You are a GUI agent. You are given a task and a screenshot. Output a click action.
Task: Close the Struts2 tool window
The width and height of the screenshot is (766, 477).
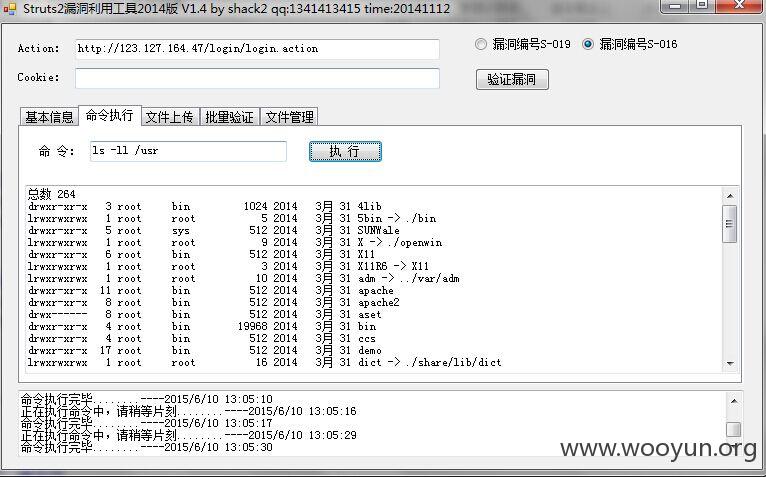click(x=739, y=6)
